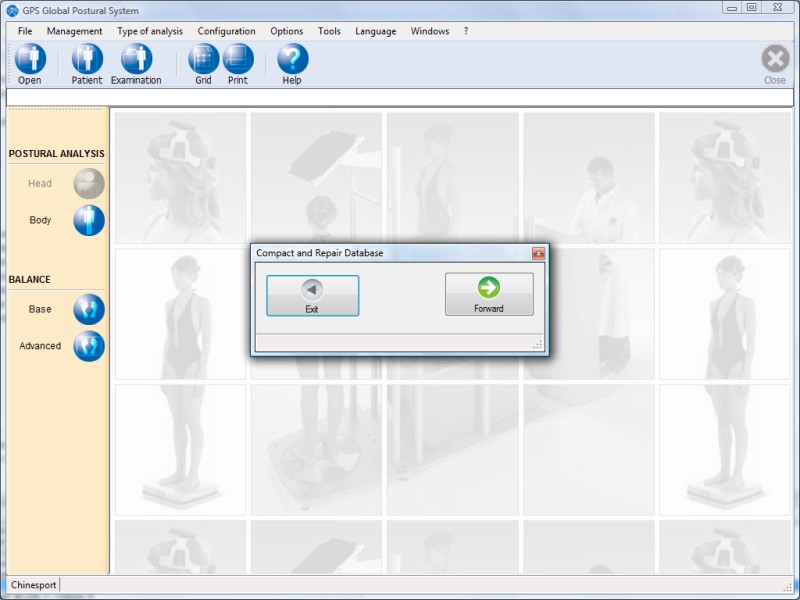Click the grey Close icon in toolbar
Image resolution: width=800 pixels, height=600 pixels.
776,59
